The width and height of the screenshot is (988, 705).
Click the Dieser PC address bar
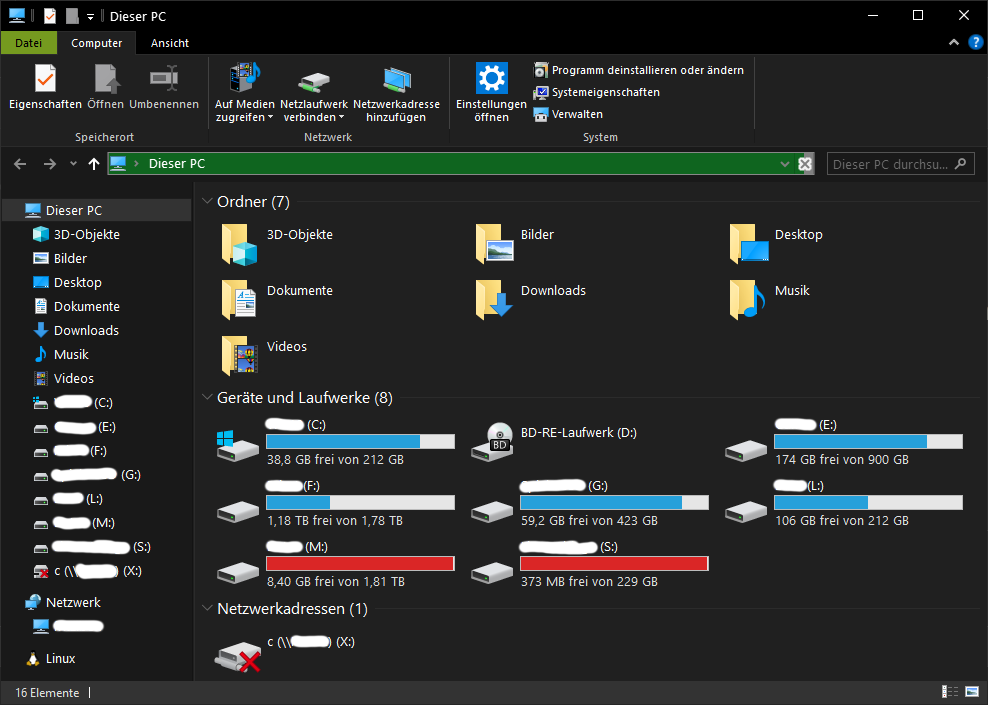pyautogui.click(x=444, y=164)
